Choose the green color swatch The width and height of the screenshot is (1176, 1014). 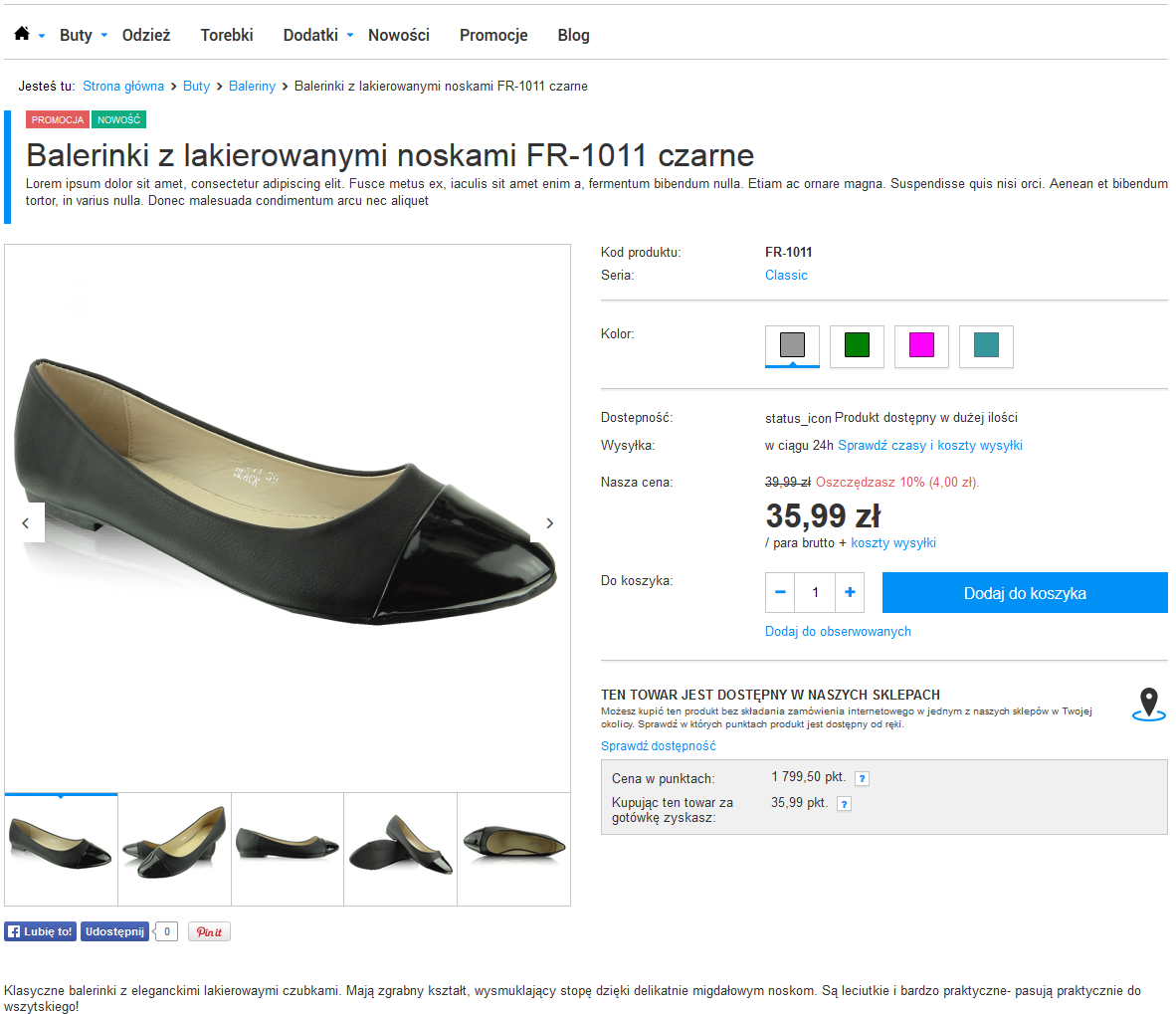(x=857, y=345)
